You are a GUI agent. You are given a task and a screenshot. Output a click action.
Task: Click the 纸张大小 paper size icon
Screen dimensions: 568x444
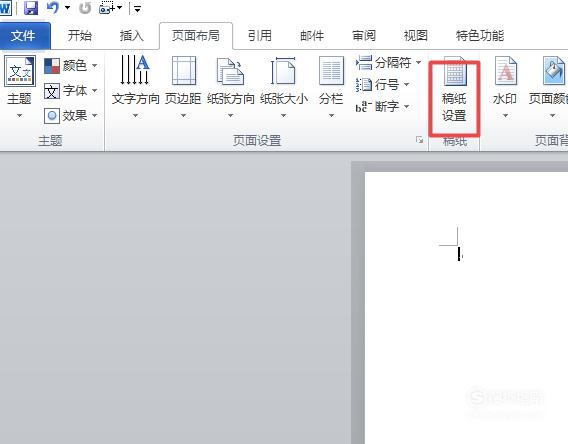click(283, 70)
